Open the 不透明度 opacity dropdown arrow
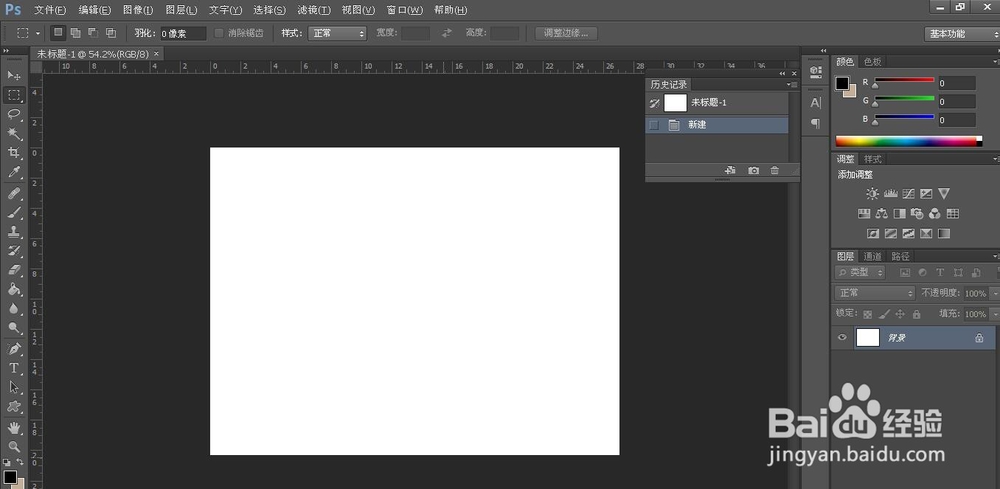1000x489 pixels. tap(994, 293)
